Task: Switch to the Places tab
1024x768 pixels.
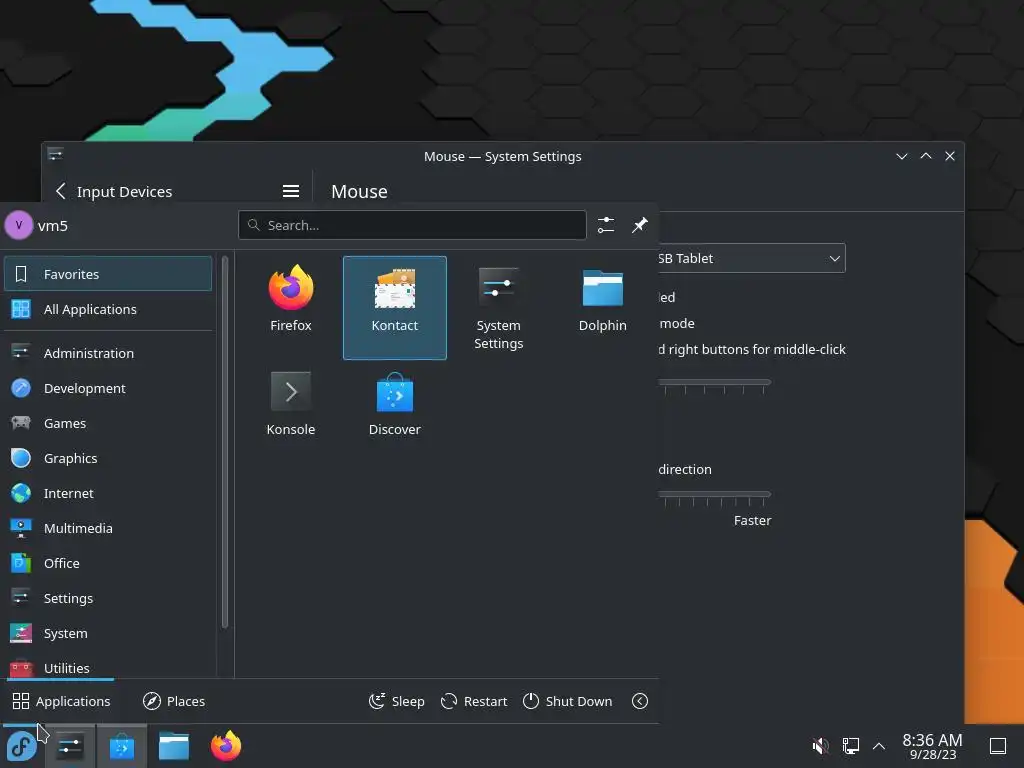Action: pyautogui.click(x=174, y=701)
